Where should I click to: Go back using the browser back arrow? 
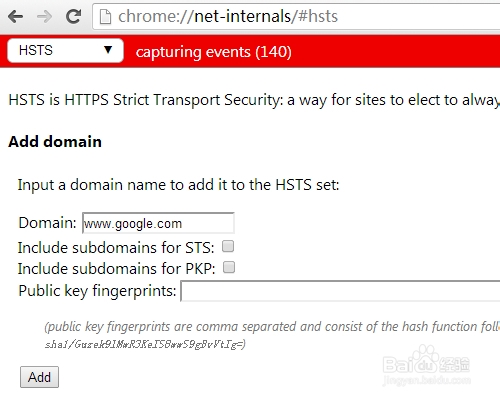(15, 16)
